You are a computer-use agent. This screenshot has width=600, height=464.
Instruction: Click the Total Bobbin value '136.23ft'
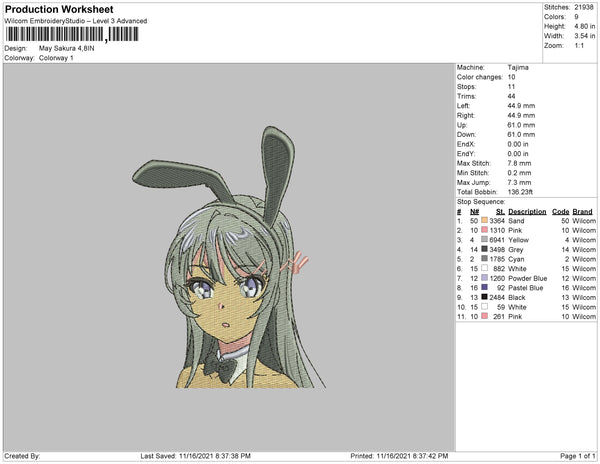(x=520, y=192)
